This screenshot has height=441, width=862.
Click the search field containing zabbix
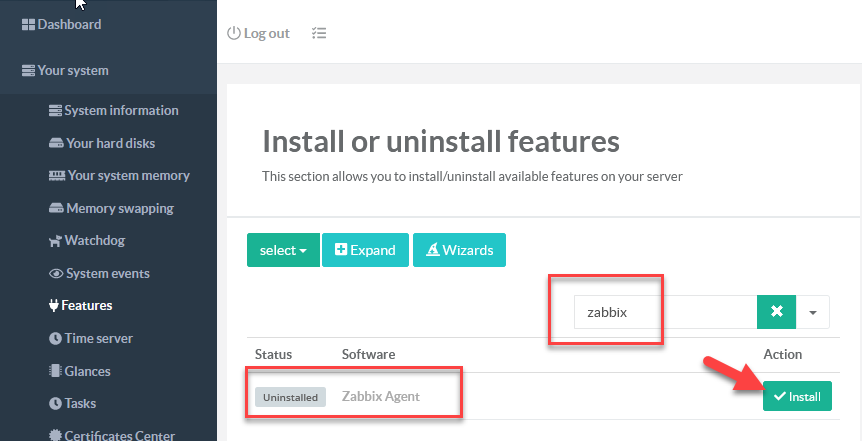pyautogui.click(x=664, y=313)
